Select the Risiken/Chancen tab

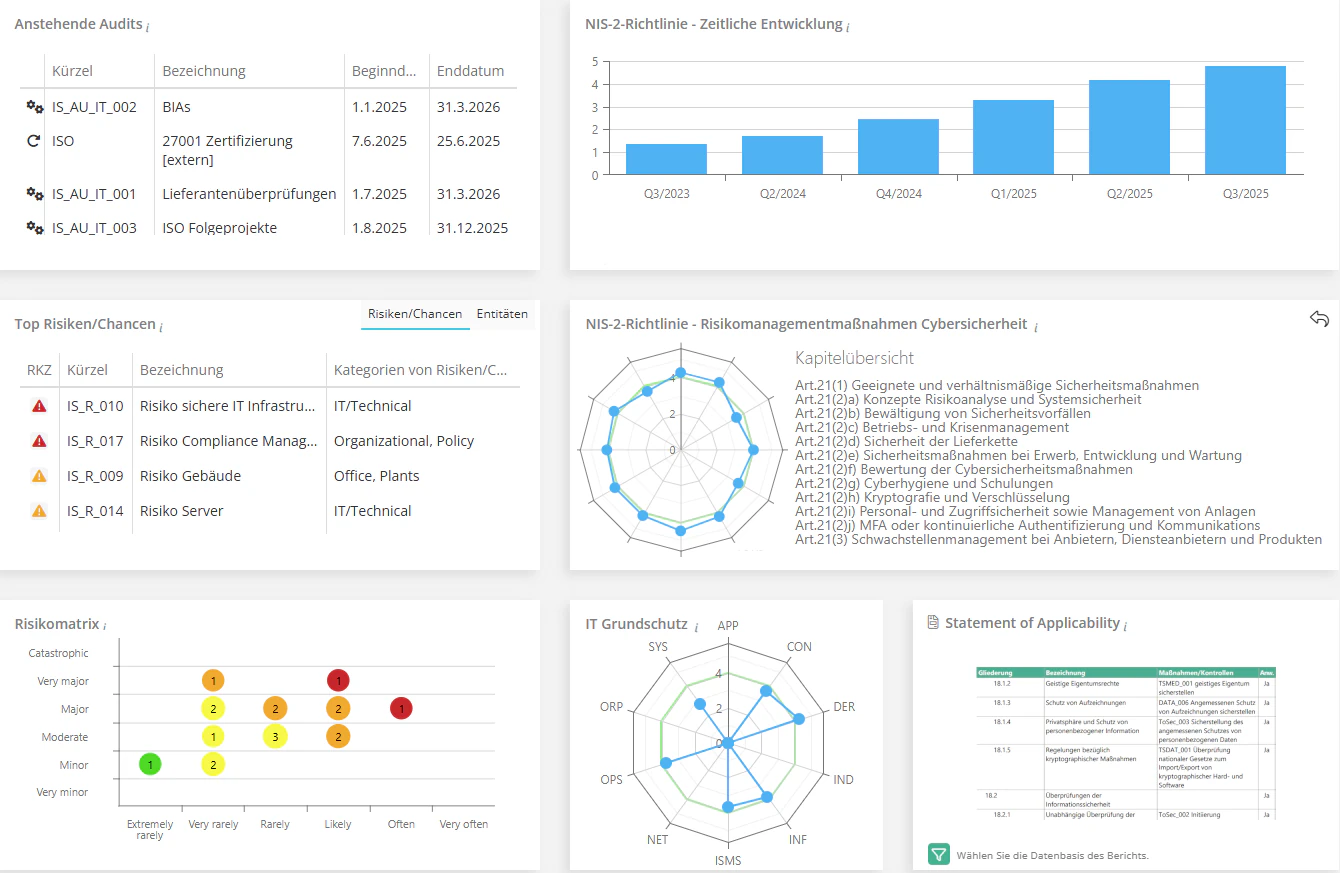[x=414, y=314]
